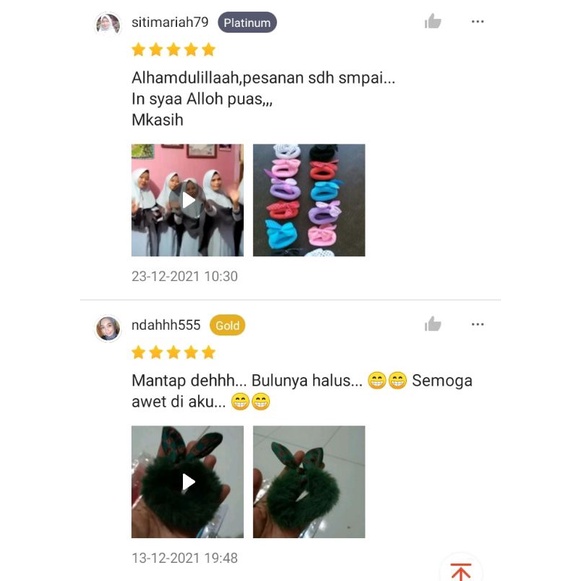The image size is (581, 581).
Task: Open username sitimariah79
Action: [x=170, y=22]
